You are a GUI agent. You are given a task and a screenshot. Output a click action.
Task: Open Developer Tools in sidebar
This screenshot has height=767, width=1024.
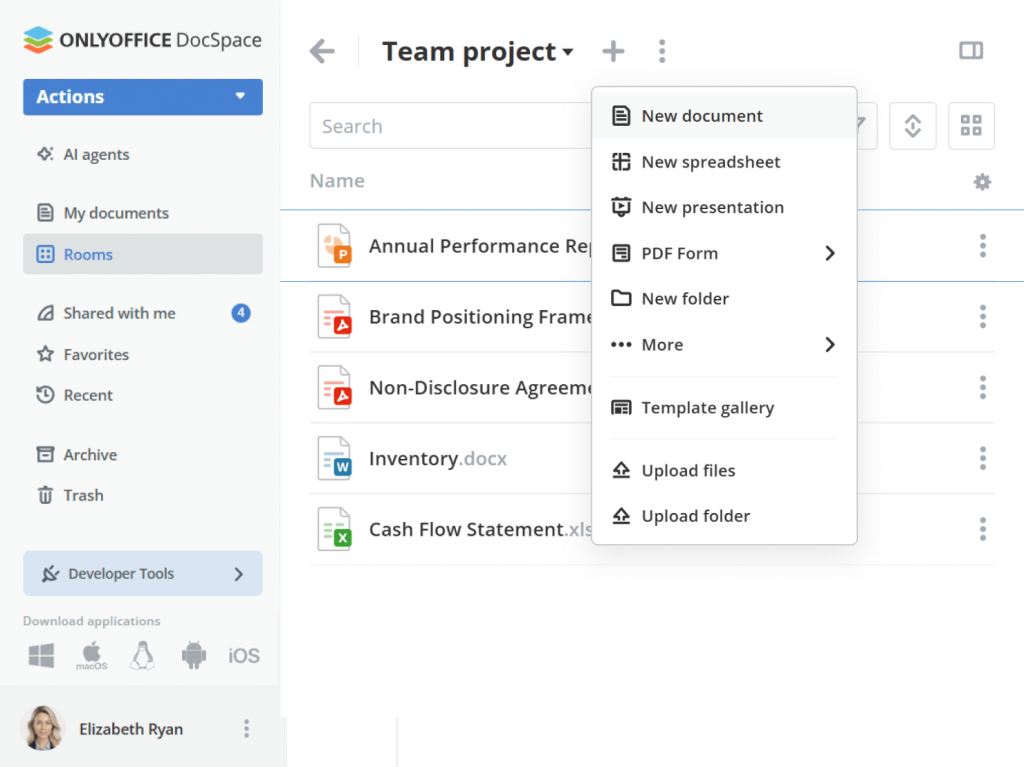coord(142,574)
